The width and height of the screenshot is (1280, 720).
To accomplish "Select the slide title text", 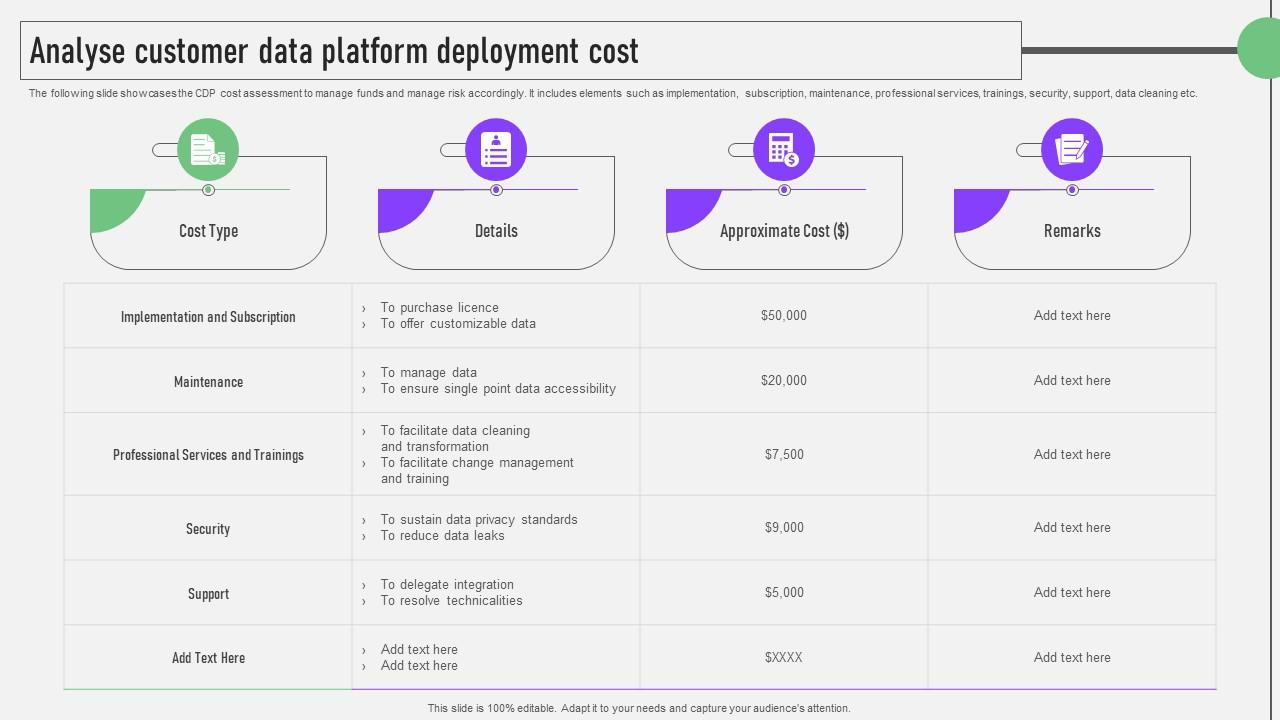I will (x=334, y=51).
